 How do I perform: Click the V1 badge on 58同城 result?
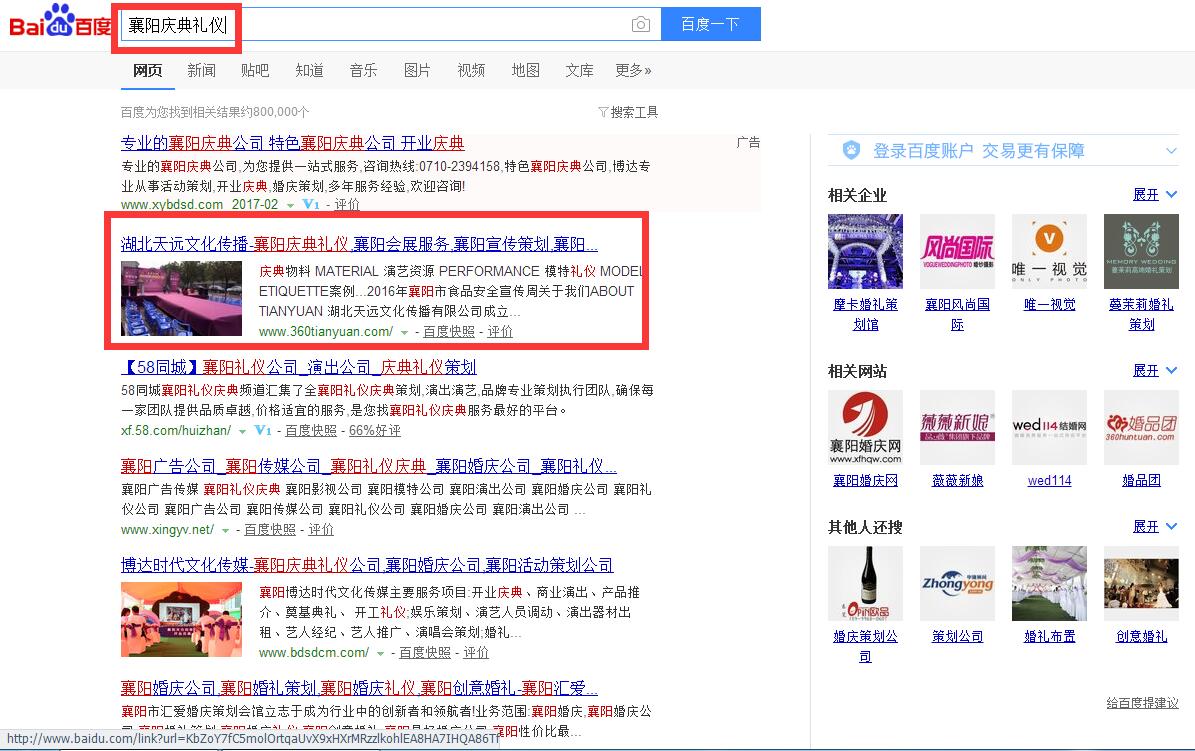262,431
